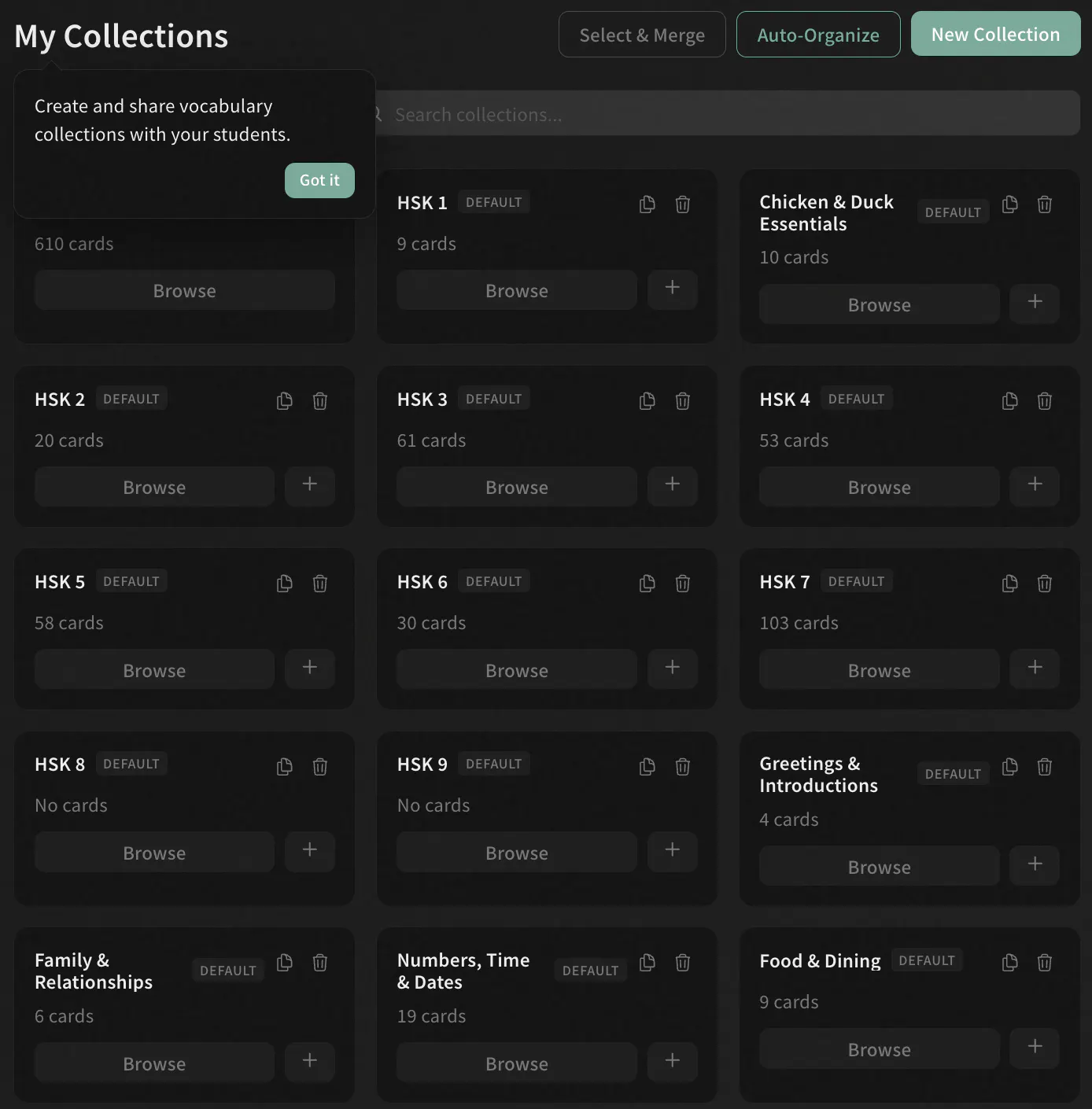Add a card to HSK 9
The height and width of the screenshot is (1109, 1092).
point(673,851)
